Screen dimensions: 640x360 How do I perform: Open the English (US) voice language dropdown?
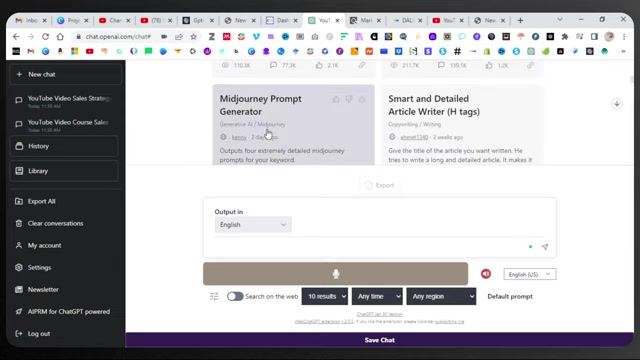coord(530,274)
